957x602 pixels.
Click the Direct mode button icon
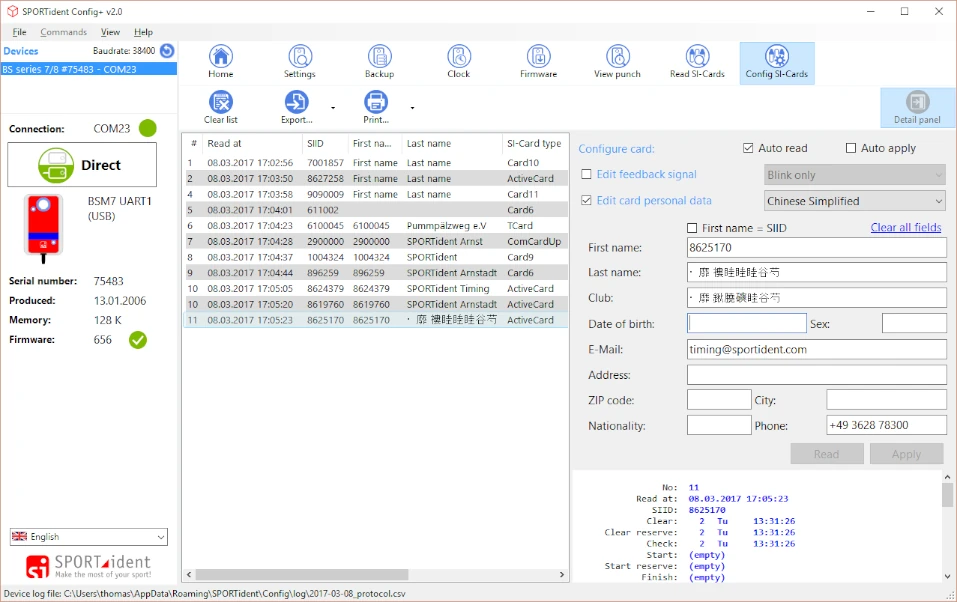point(56,165)
